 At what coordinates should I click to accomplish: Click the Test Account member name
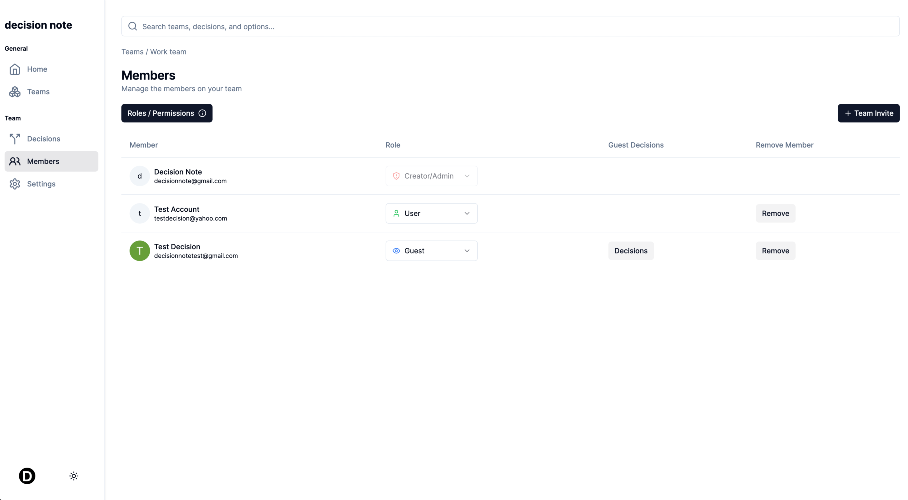pyautogui.click(x=177, y=209)
